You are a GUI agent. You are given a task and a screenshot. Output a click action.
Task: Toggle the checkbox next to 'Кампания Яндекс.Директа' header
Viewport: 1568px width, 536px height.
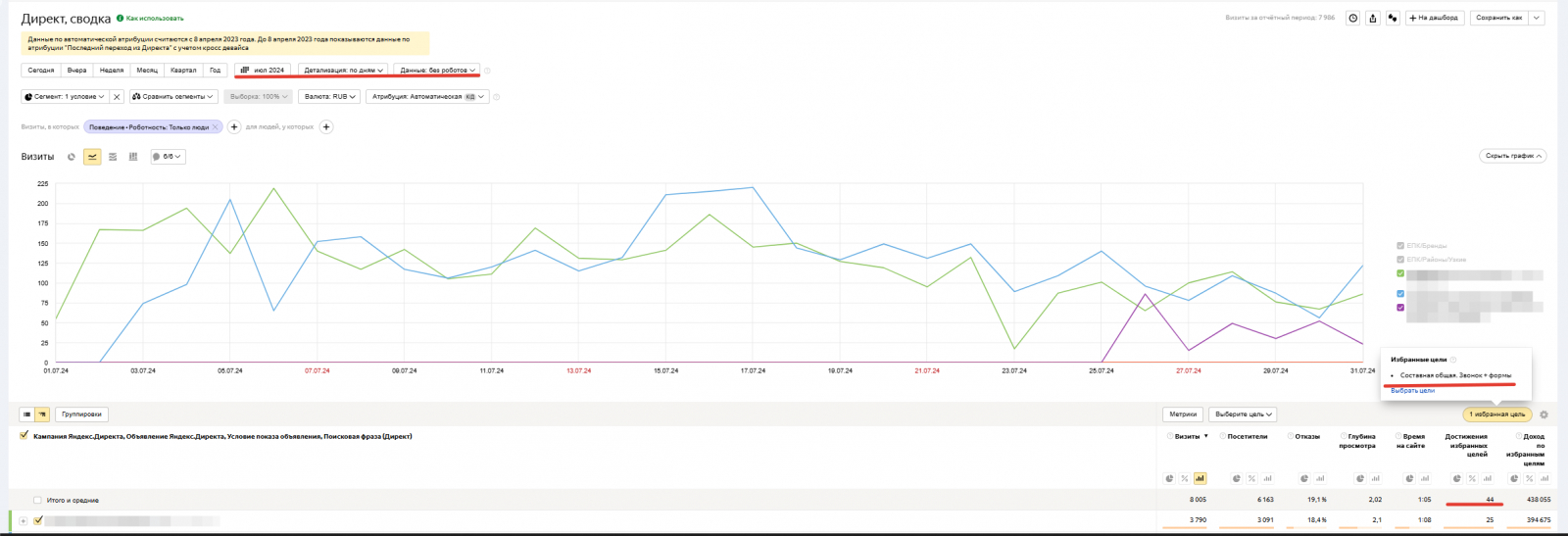tap(24, 436)
